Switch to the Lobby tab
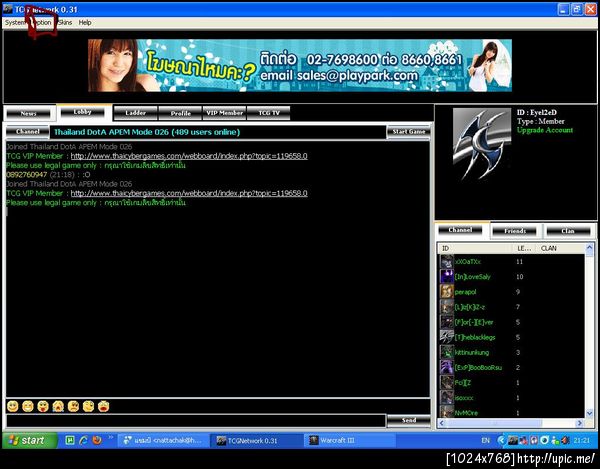Screen dimensions: 600x469 (83, 112)
